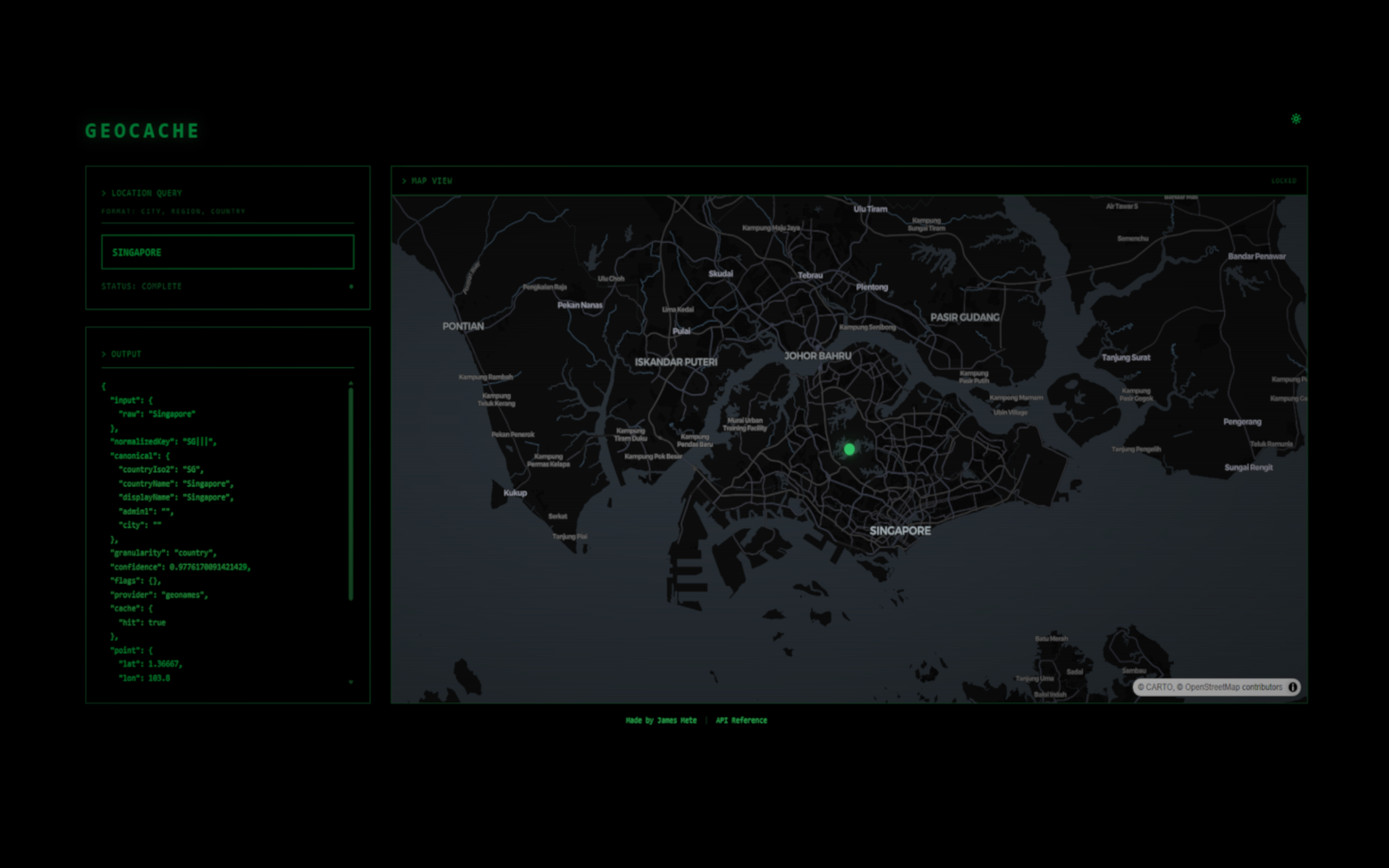Toggle the light theme sun icon
This screenshot has width=1389, height=868.
1295,119
